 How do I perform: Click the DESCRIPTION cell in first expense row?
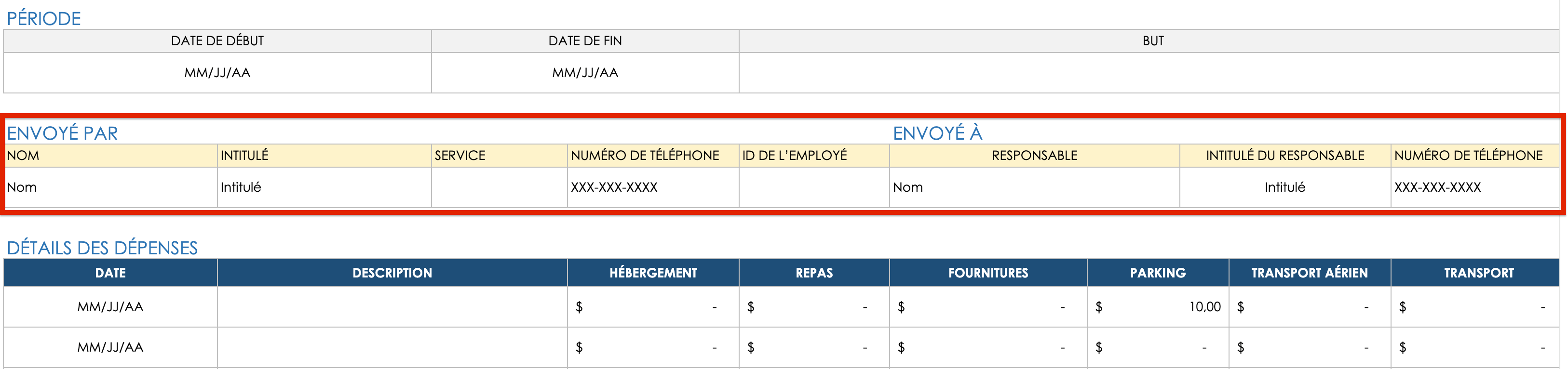pyautogui.click(x=392, y=307)
